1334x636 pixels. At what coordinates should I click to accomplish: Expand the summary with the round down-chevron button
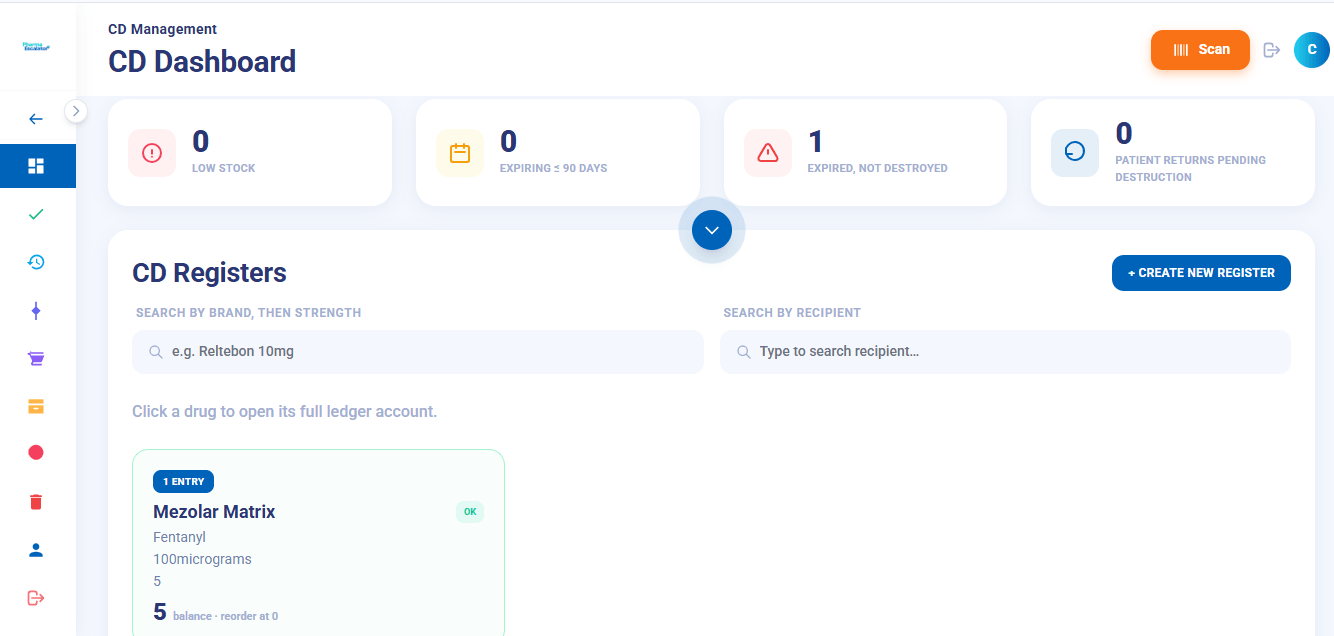[712, 230]
